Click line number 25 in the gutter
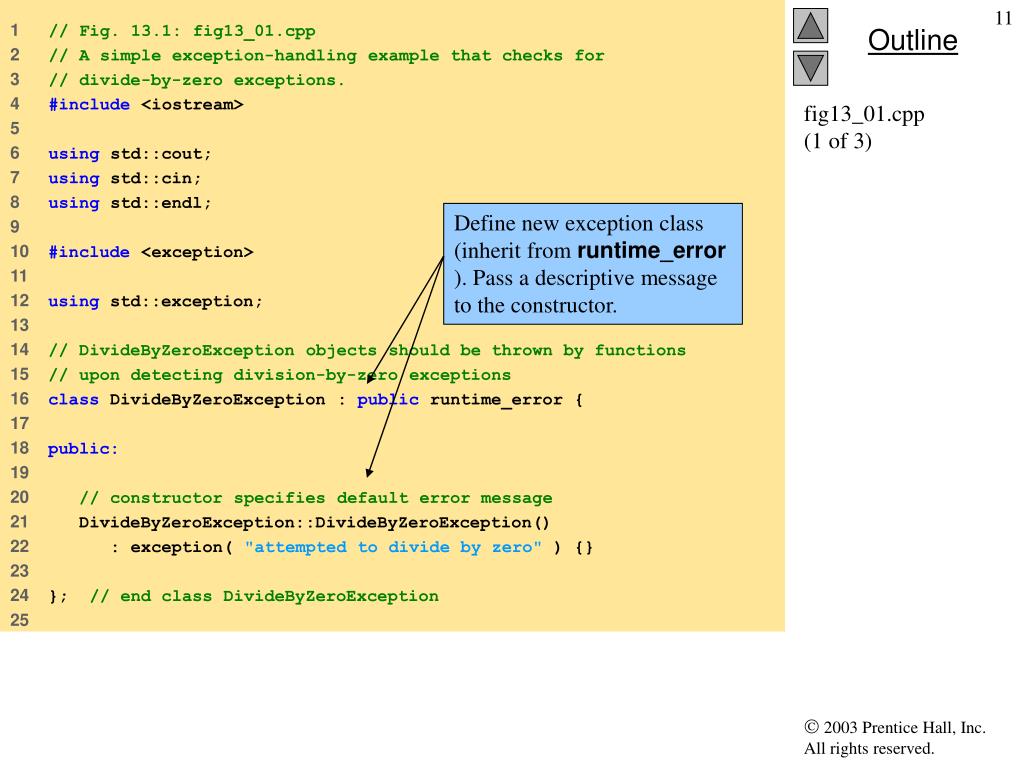Viewport: 1024px width, 768px height. pos(20,620)
